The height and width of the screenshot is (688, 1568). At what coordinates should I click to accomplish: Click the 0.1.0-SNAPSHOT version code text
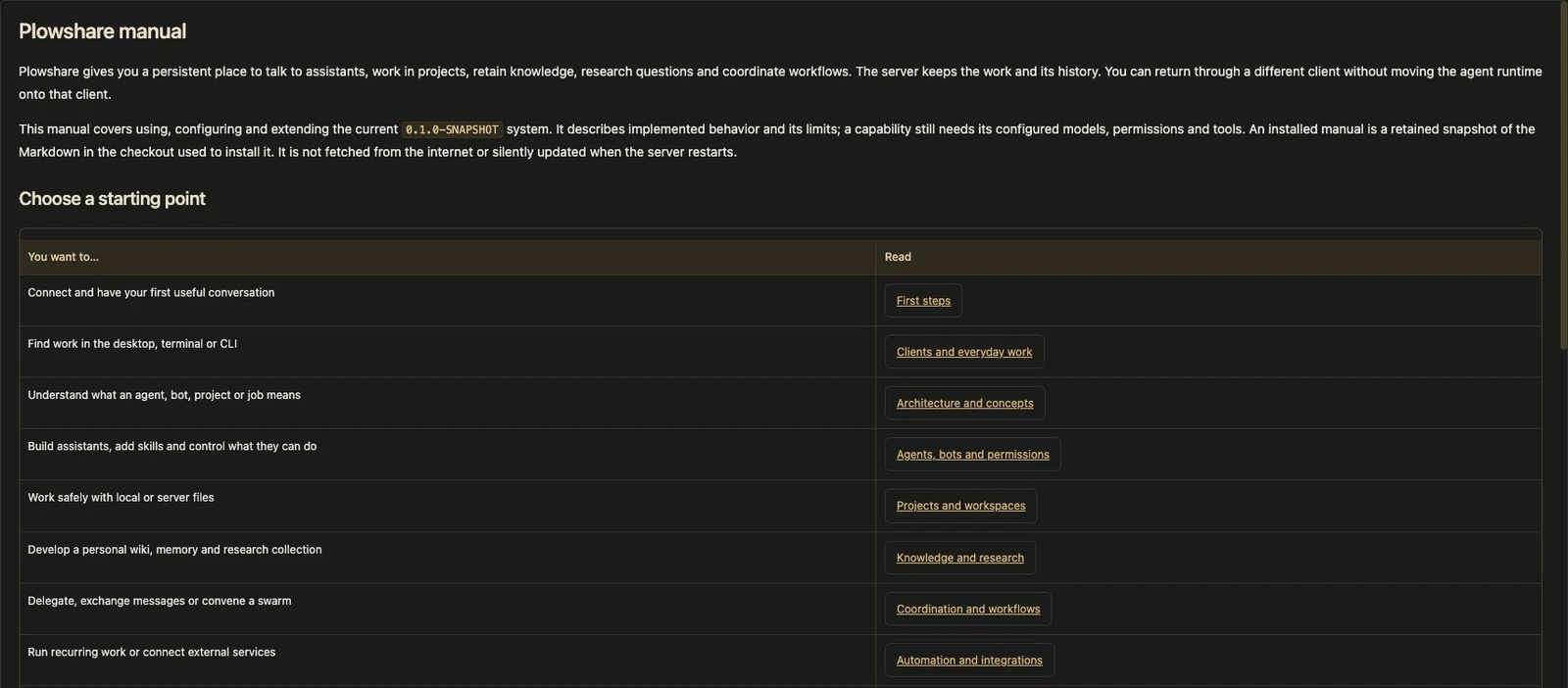point(452,129)
